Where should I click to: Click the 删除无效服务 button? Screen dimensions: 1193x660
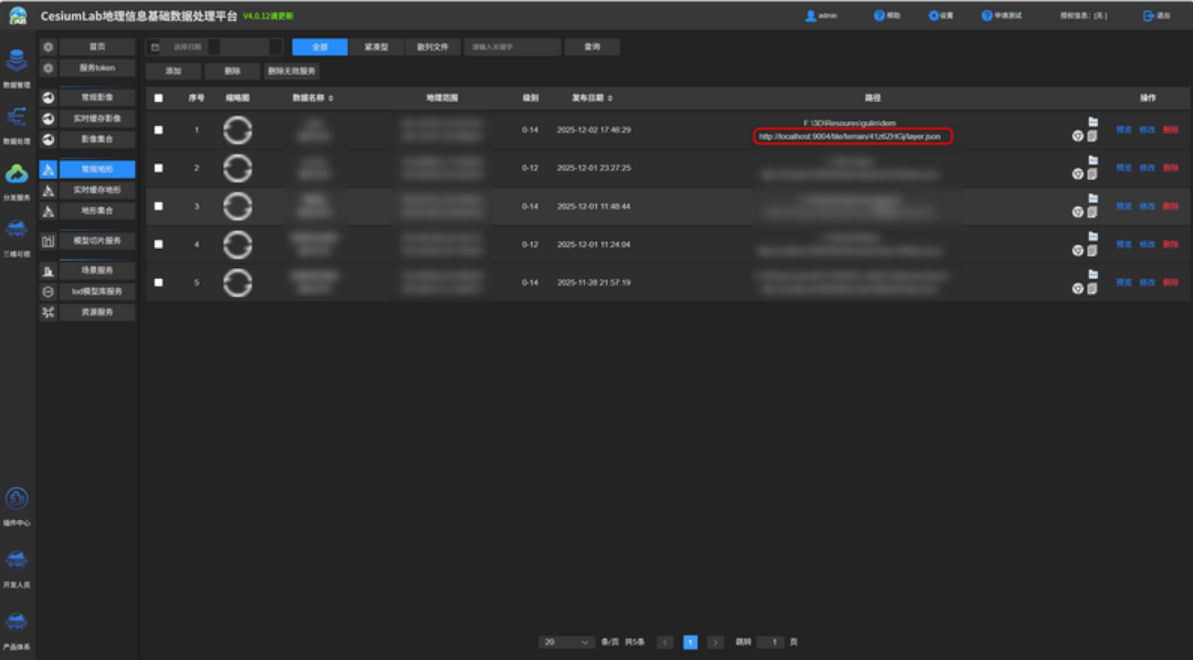291,71
